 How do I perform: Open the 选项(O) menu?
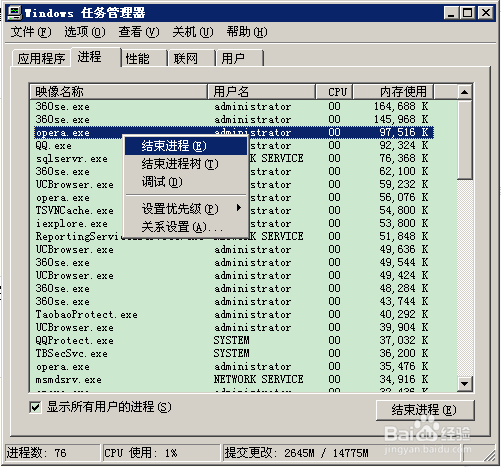coord(85,32)
